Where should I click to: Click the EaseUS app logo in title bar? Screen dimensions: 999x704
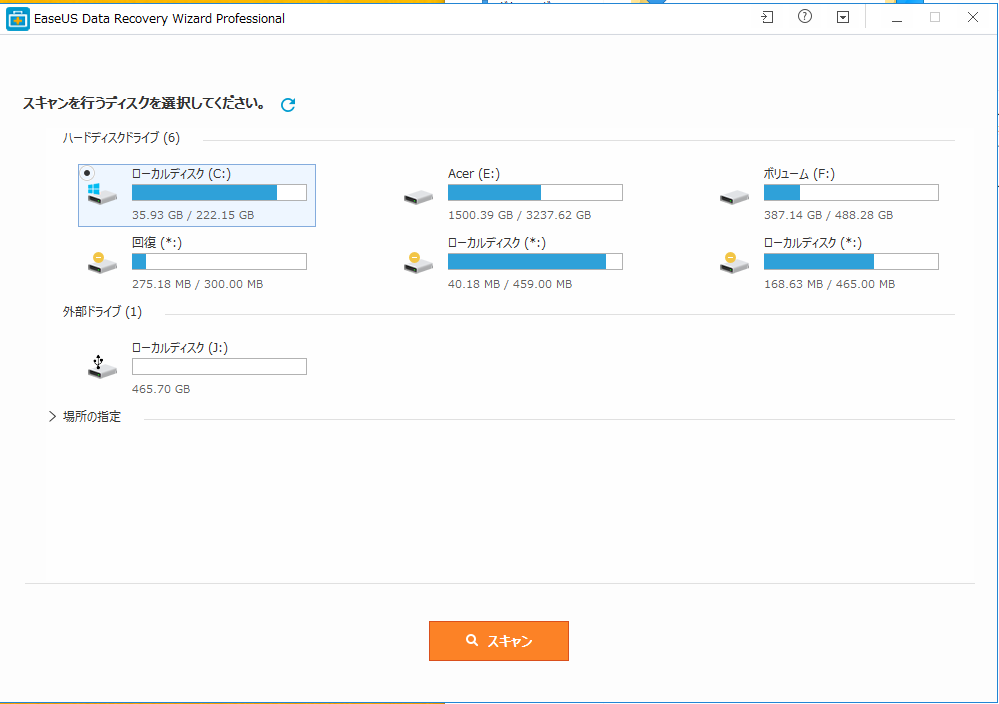17,18
